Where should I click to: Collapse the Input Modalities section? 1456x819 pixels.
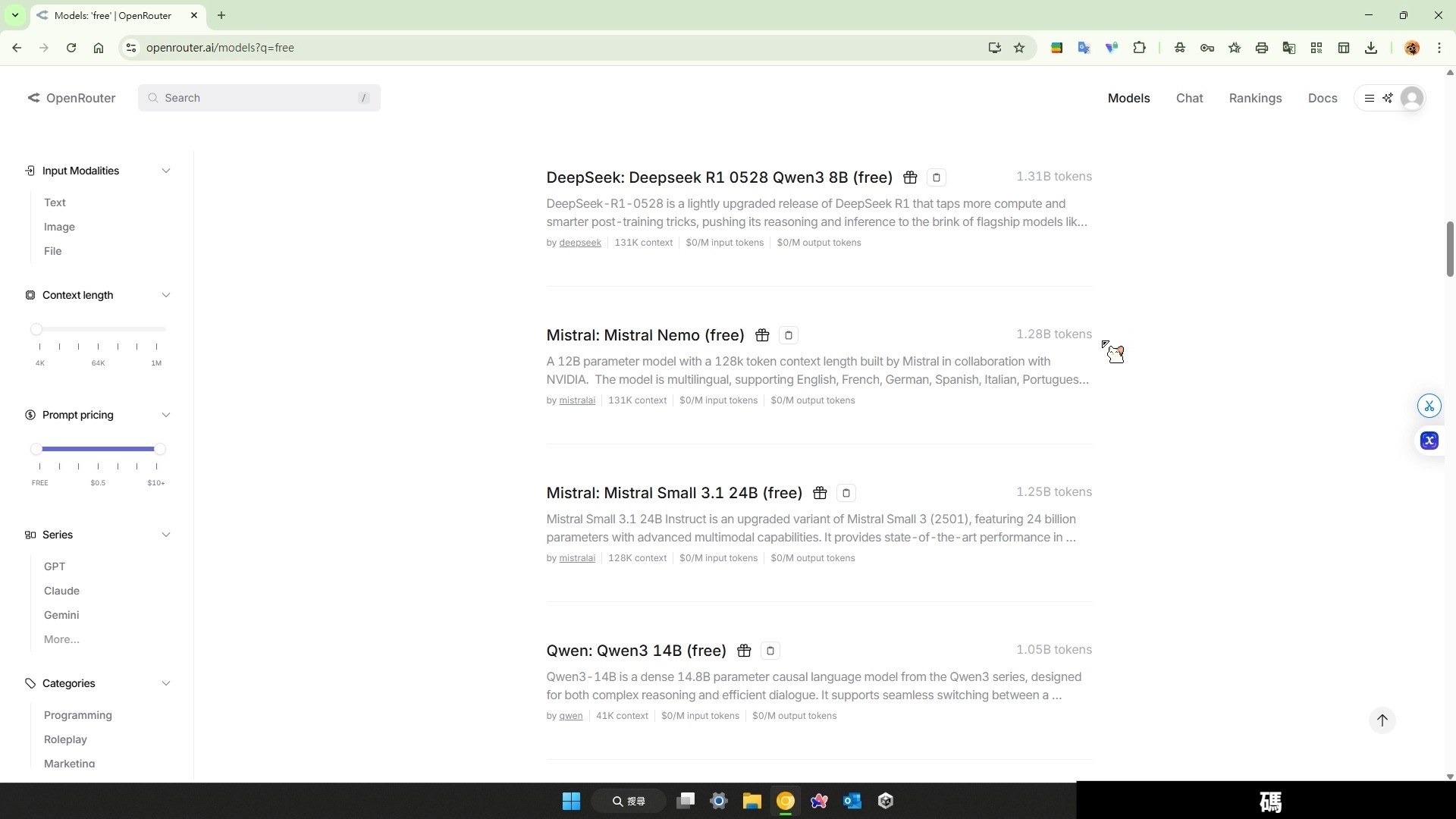click(165, 171)
